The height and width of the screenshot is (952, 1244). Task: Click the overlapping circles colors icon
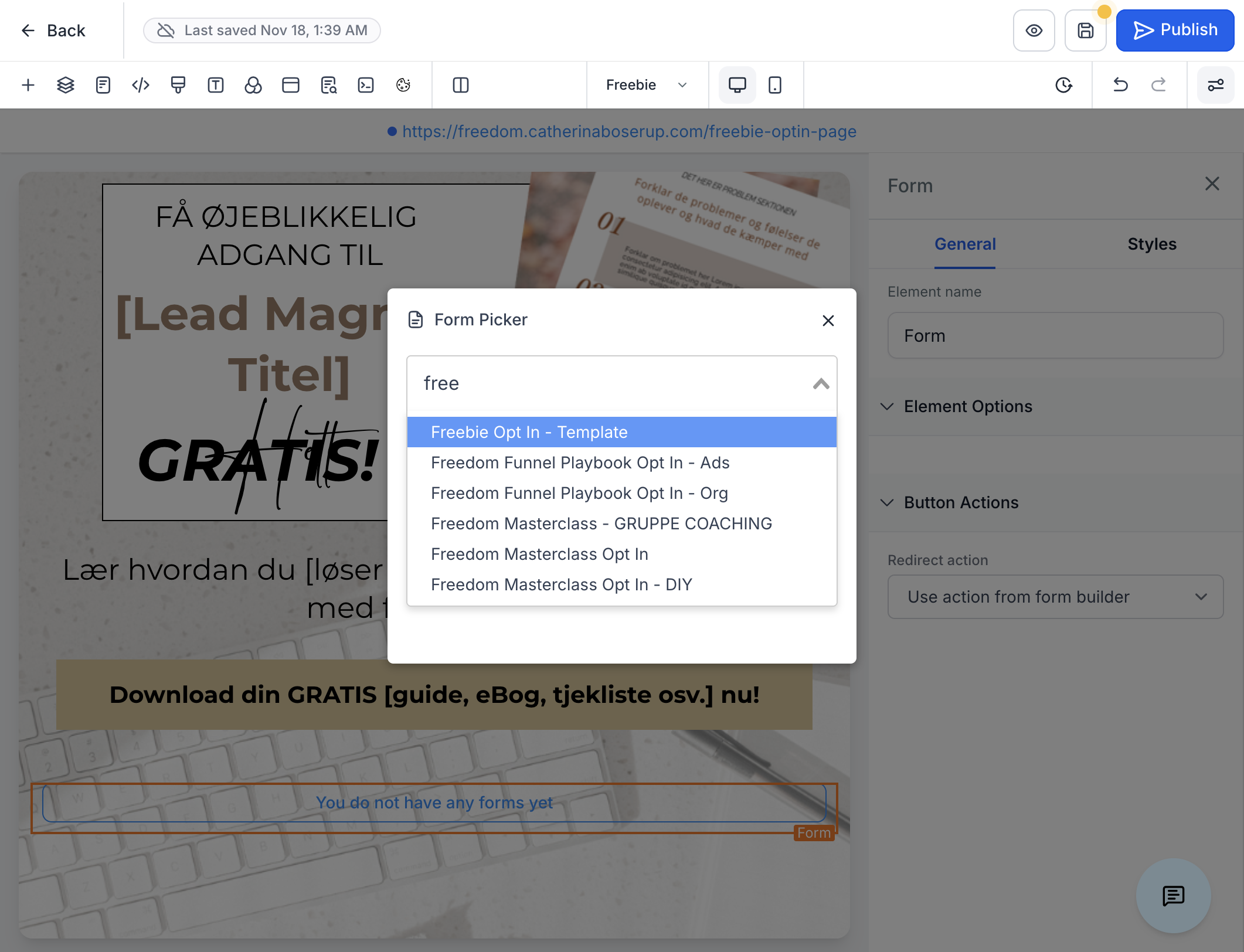pos(253,85)
